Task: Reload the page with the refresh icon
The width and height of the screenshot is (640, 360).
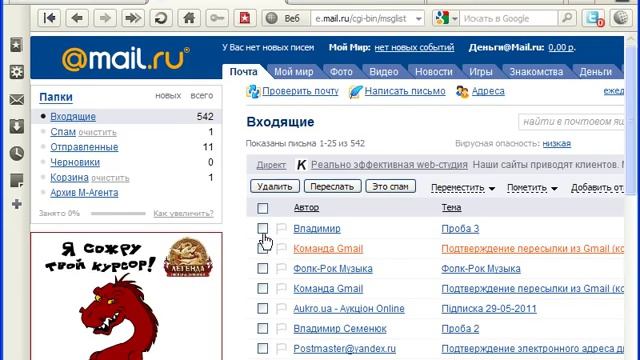Action: pyautogui.click(x=161, y=18)
